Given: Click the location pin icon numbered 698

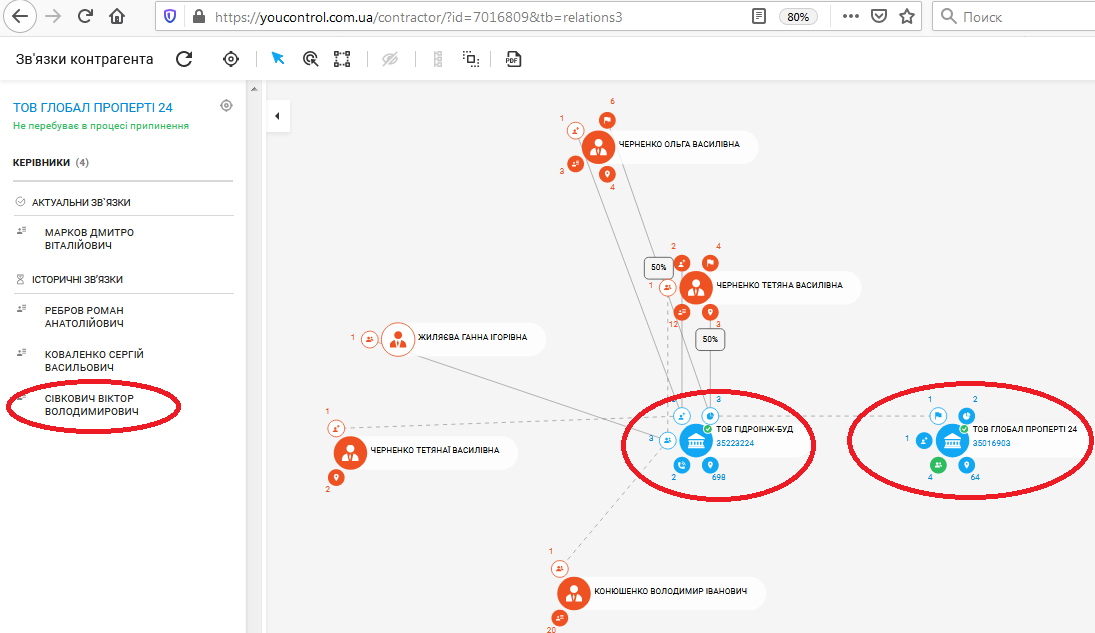Looking at the screenshot, I should (710, 465).
